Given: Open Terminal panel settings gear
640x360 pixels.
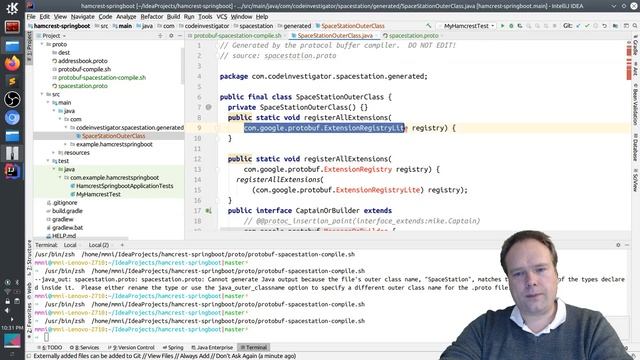Looking at the screenshot, I should click(x=618, y=245).
